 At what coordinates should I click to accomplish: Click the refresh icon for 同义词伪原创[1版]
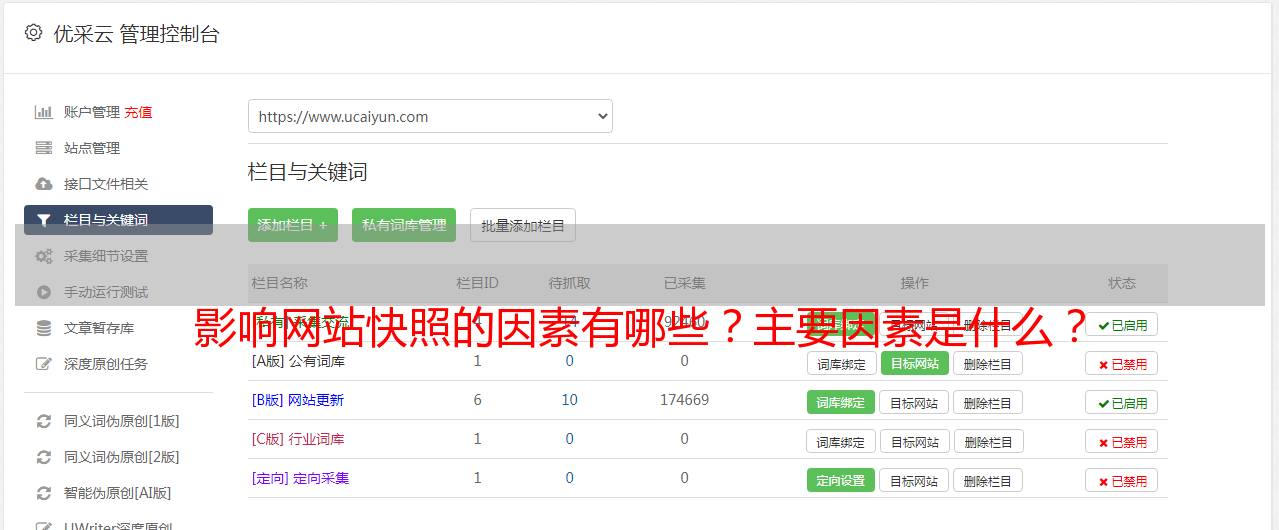click(x=43, y=421)
